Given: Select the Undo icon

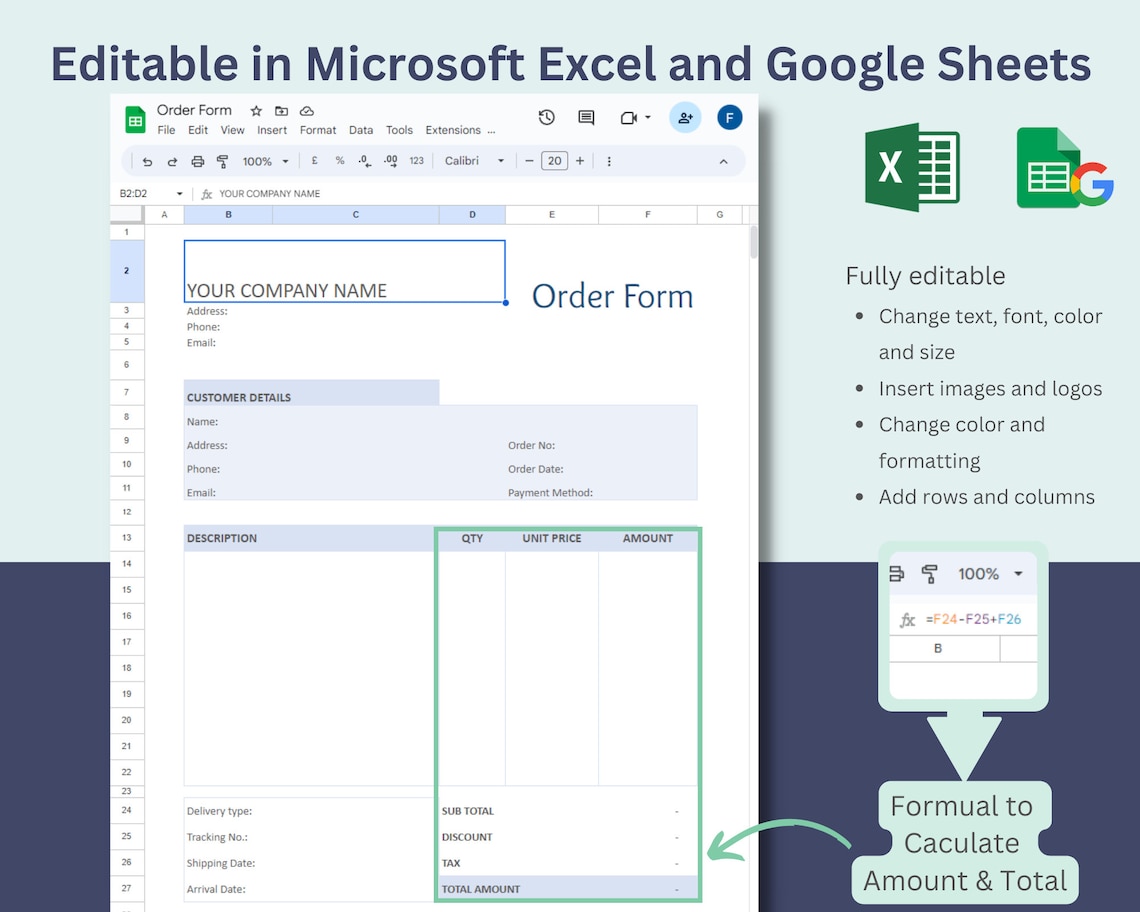Looking at the screenshot, I should click(x=147, y=160).
